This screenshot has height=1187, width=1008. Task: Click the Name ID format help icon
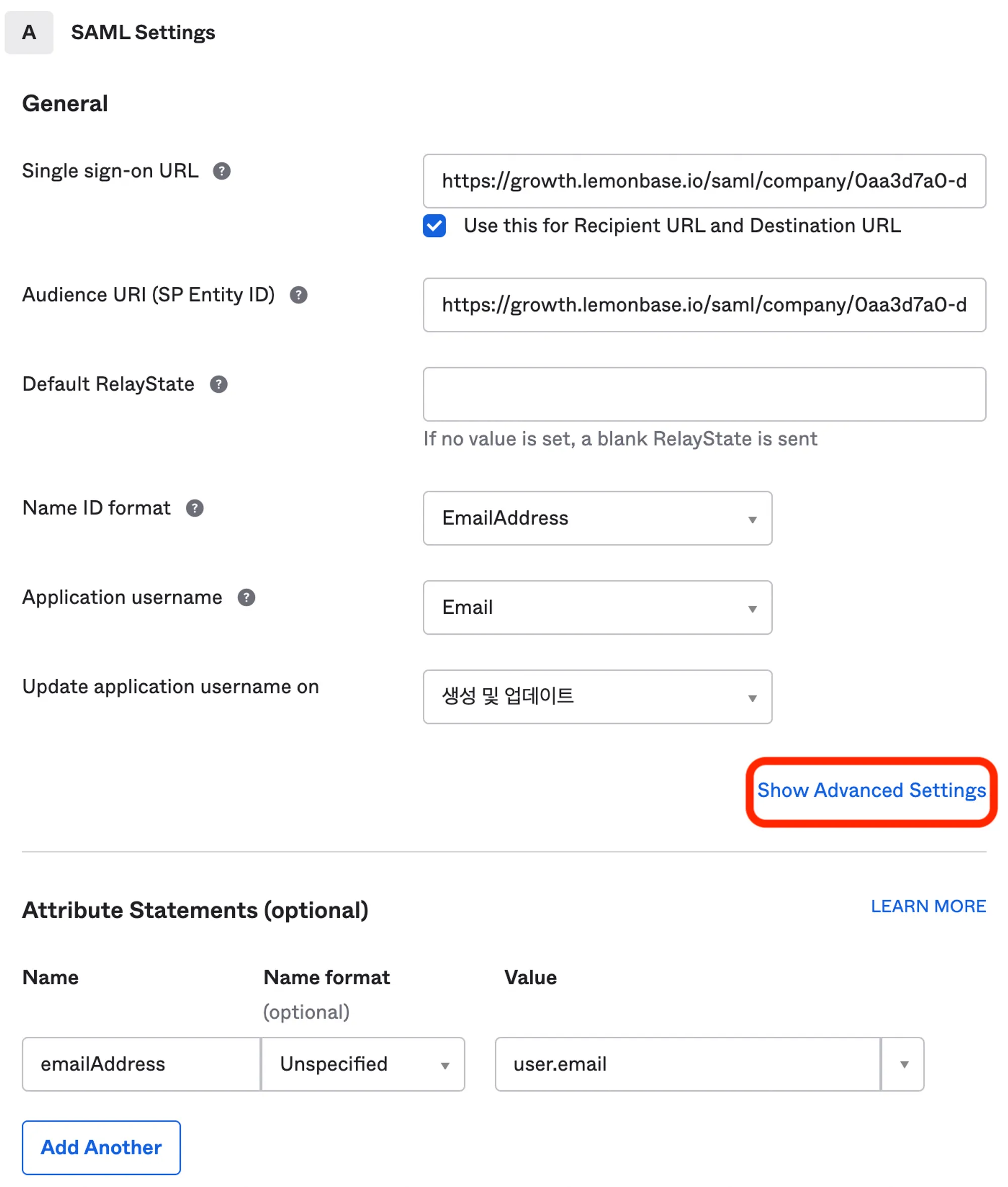coord(195,508)
